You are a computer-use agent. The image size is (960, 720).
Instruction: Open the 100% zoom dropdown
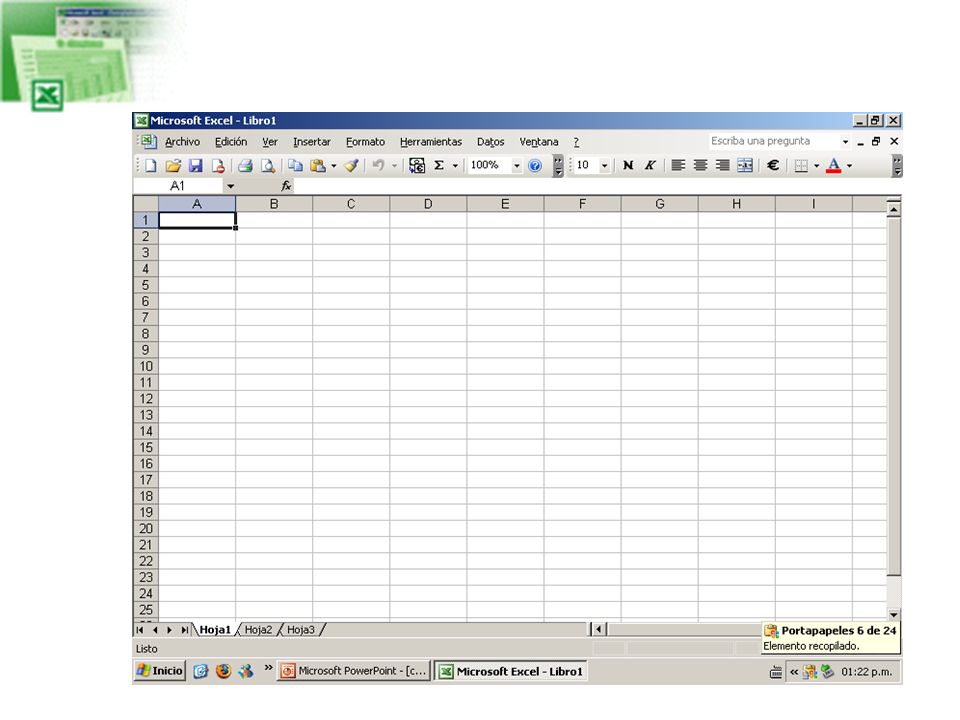point(517,165)
